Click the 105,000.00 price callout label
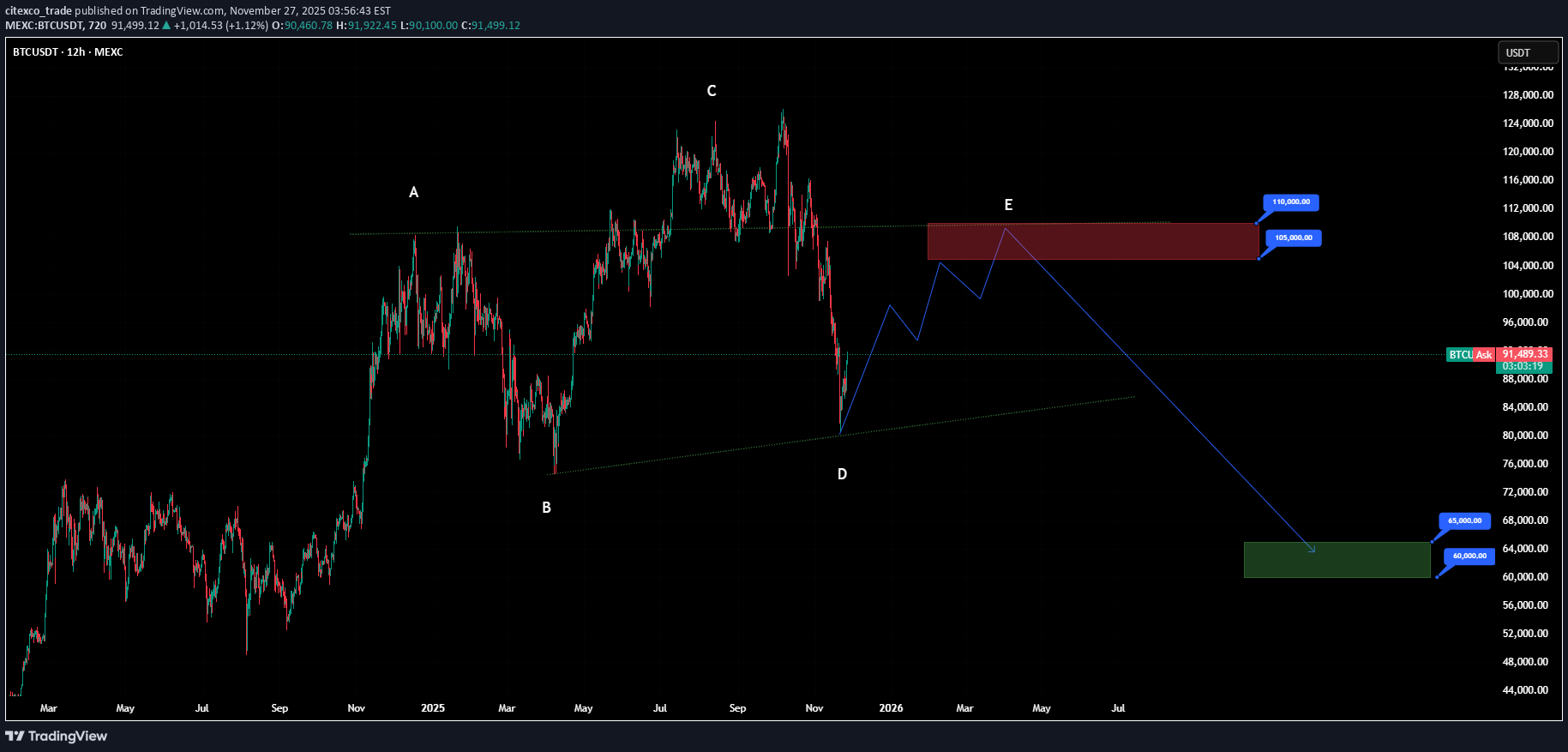This screenshot has width=1568, height=752. coord(1293,238)
